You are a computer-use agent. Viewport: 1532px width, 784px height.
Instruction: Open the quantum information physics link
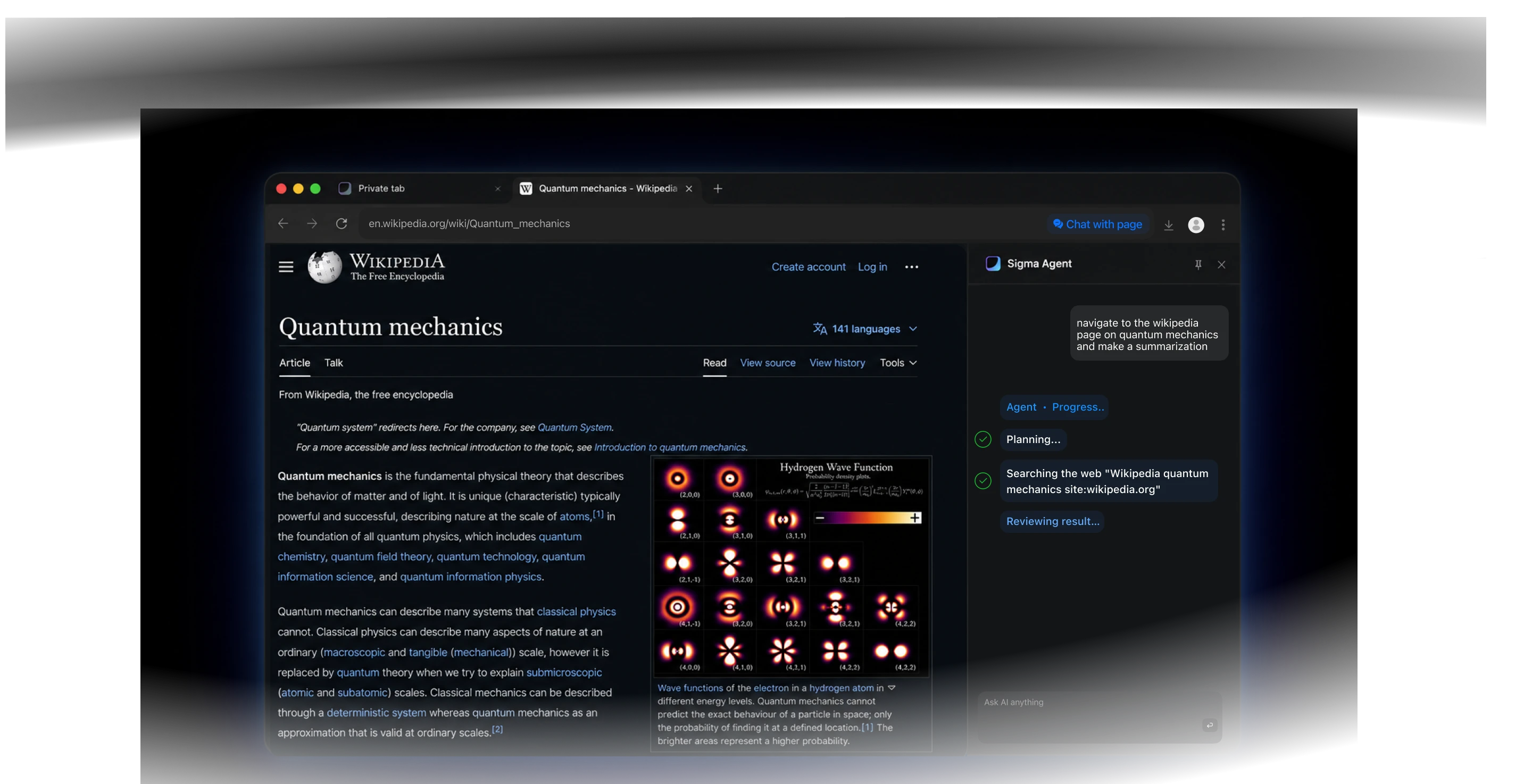[x=470, y=577]
